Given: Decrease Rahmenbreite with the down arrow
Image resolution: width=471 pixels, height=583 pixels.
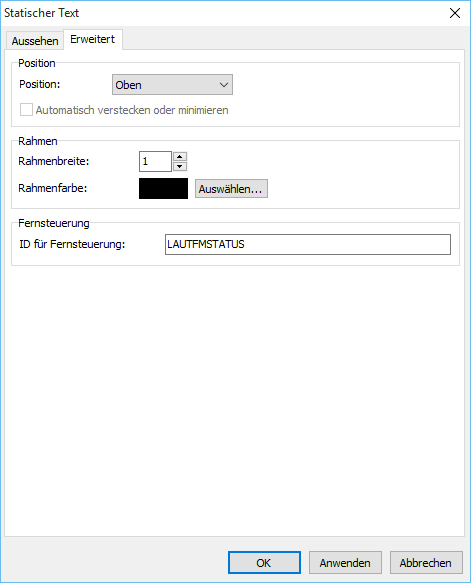Looking at the screenshot, I should [180, 166].
